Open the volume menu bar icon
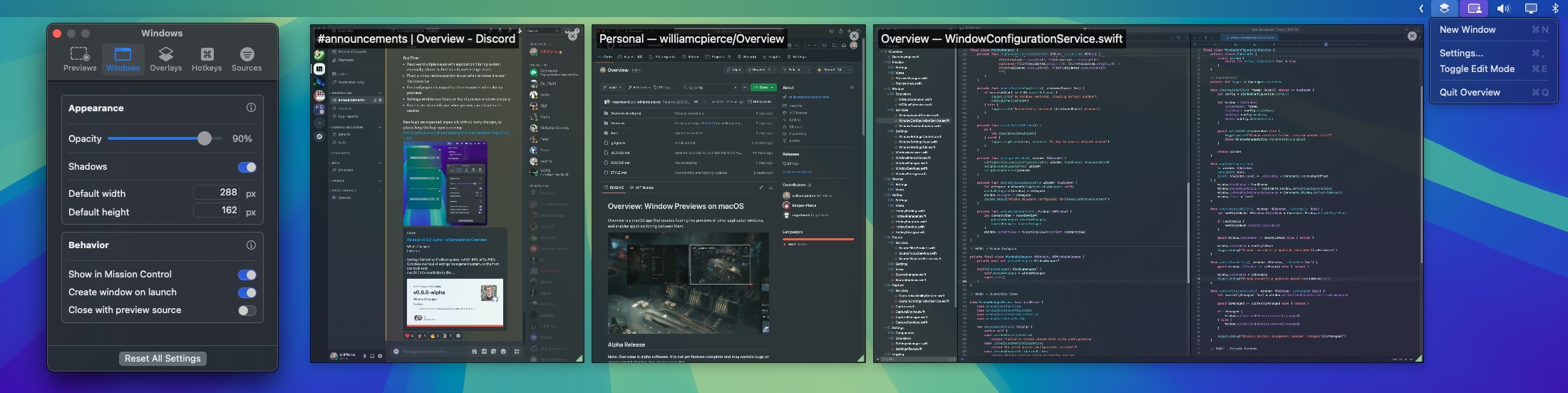Screen dimensions: 1568x393 click(x=1503, y=9)
